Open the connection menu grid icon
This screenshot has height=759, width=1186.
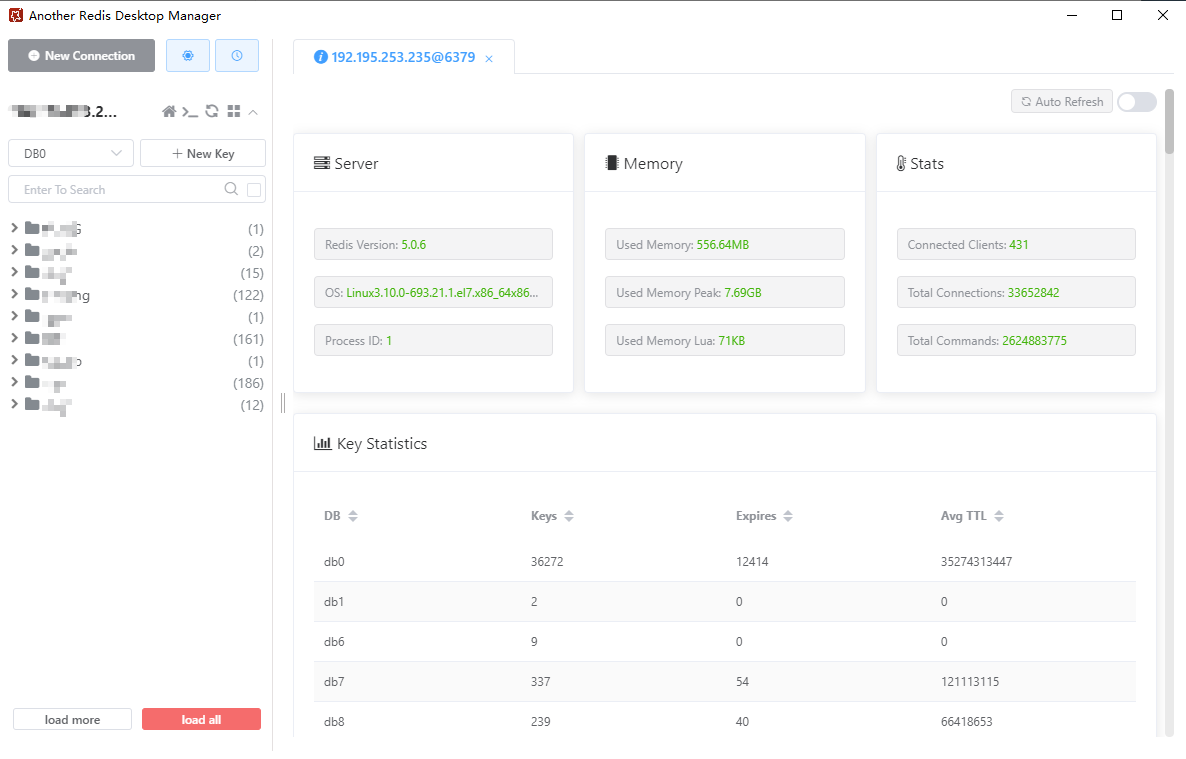[234, 111]
